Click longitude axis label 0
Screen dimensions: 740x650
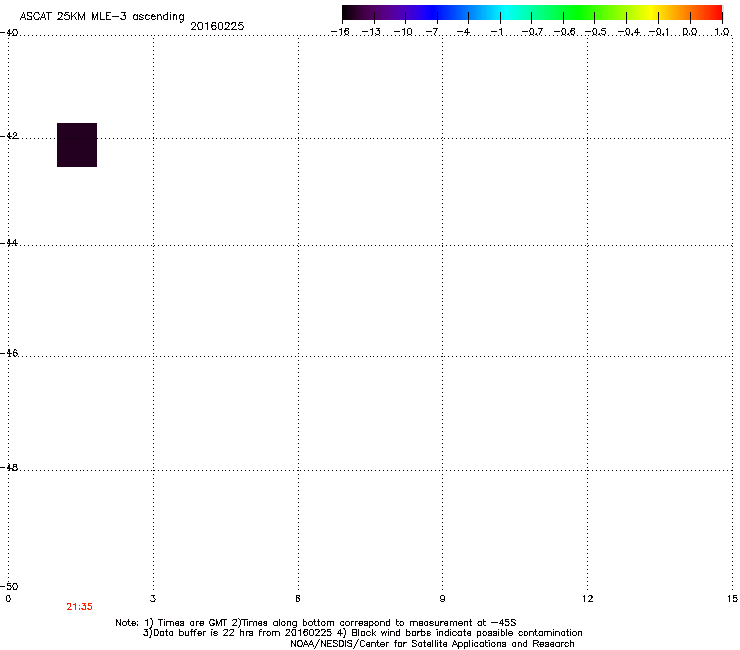pos(8,599)
